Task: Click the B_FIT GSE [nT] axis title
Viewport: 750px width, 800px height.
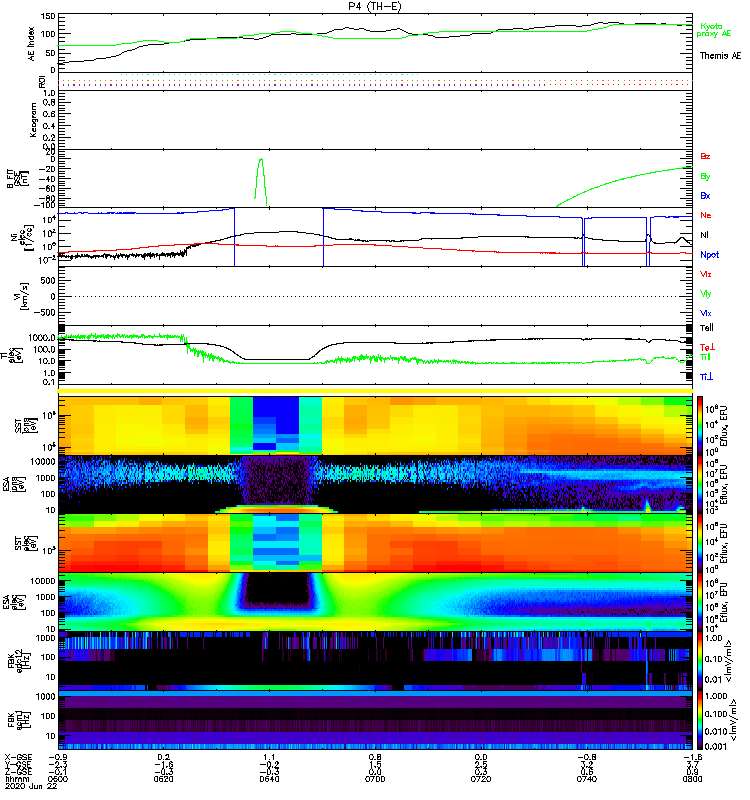Action: pyautogui.click(x=17, y=179)
